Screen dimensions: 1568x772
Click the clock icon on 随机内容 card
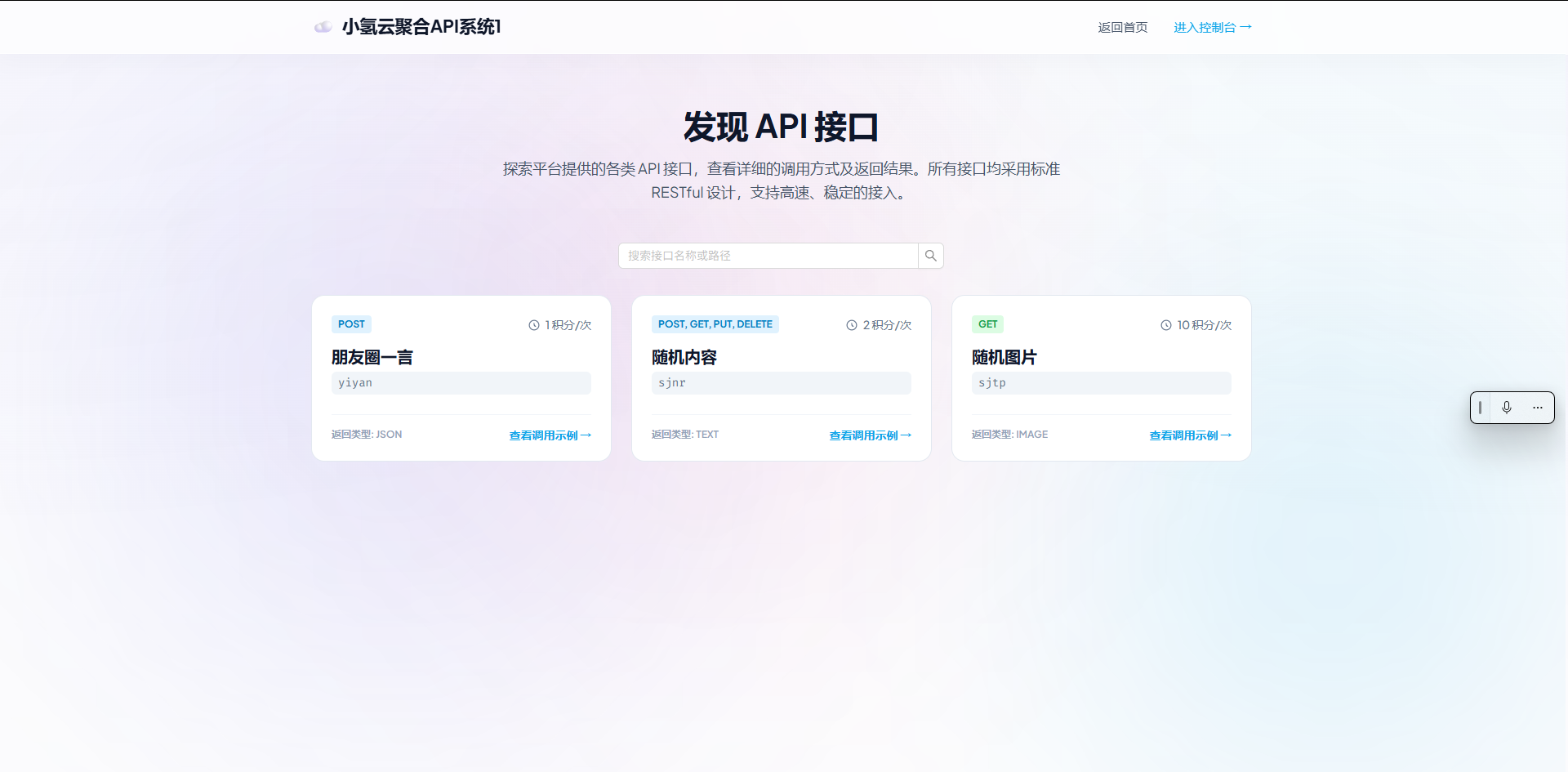tap(851, 324)
